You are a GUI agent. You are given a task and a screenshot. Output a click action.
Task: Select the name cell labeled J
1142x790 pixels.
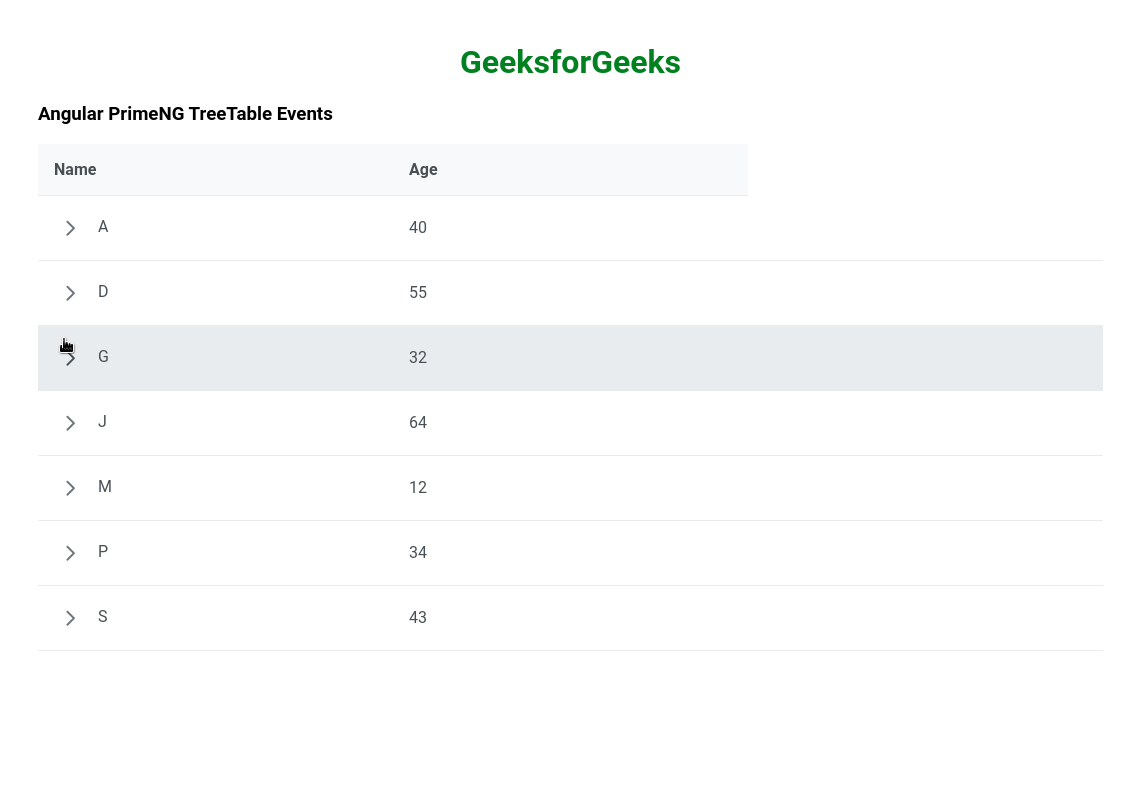point(102,422)
